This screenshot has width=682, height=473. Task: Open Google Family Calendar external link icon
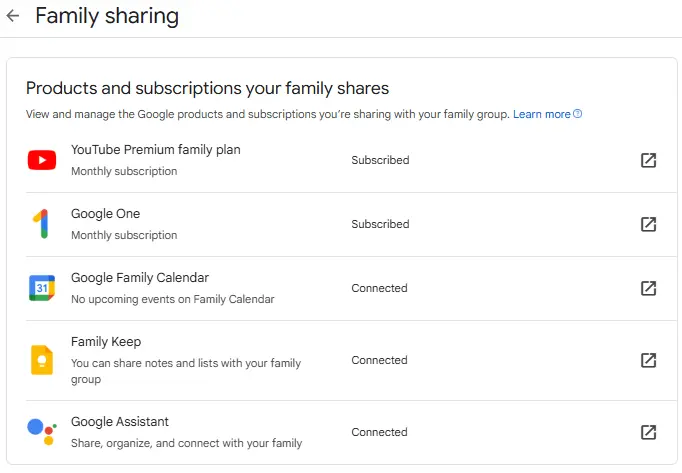pyautogui.click(x=648, y=288)
